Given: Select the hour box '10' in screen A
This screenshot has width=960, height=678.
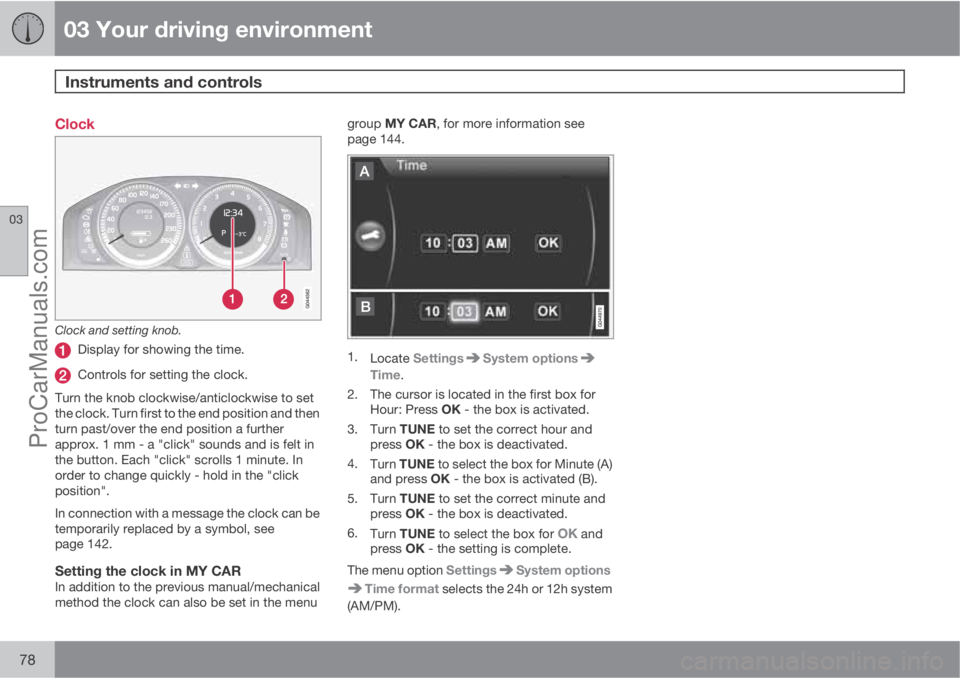Looking at the screenshot, I should 433,243.
